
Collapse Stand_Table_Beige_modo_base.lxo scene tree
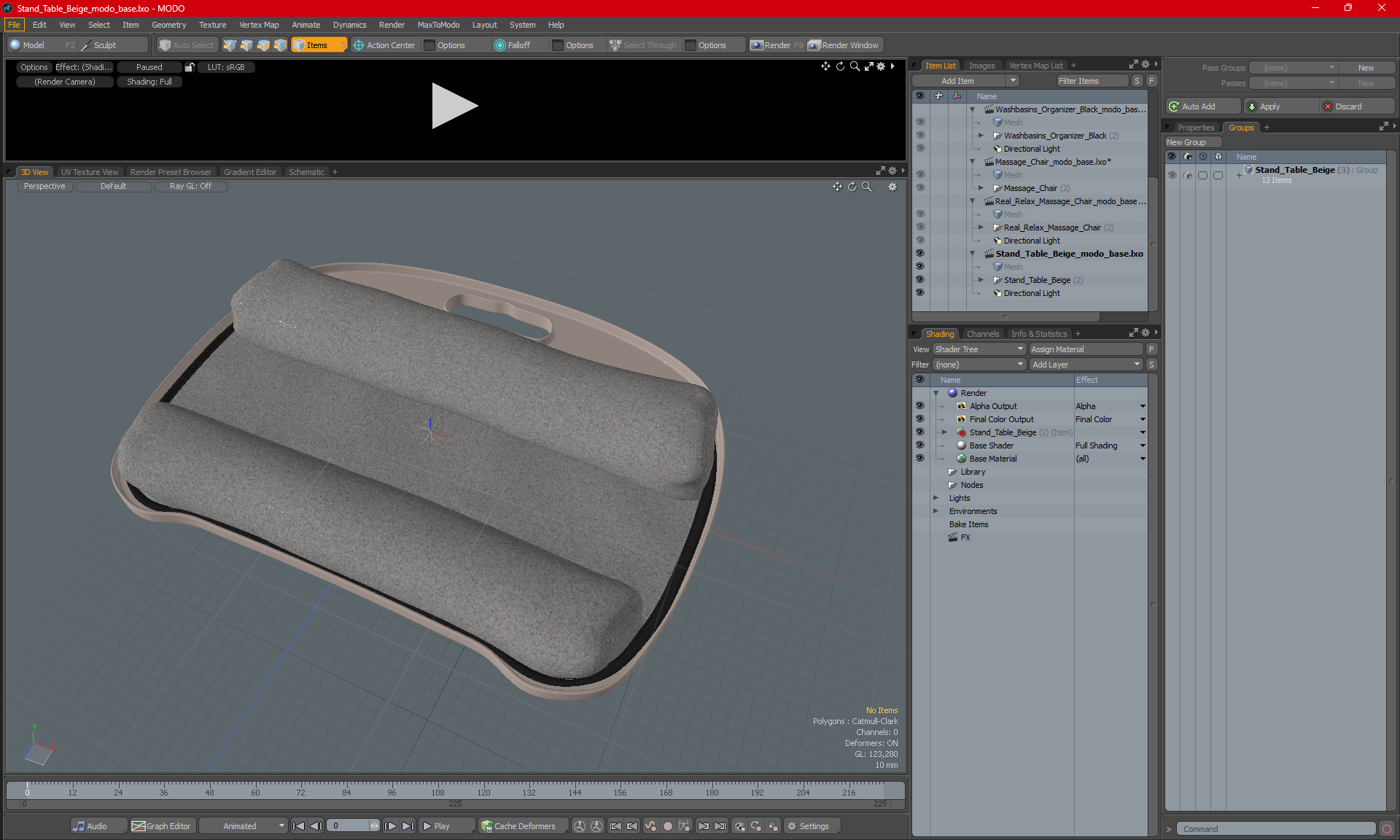[972, 254]
